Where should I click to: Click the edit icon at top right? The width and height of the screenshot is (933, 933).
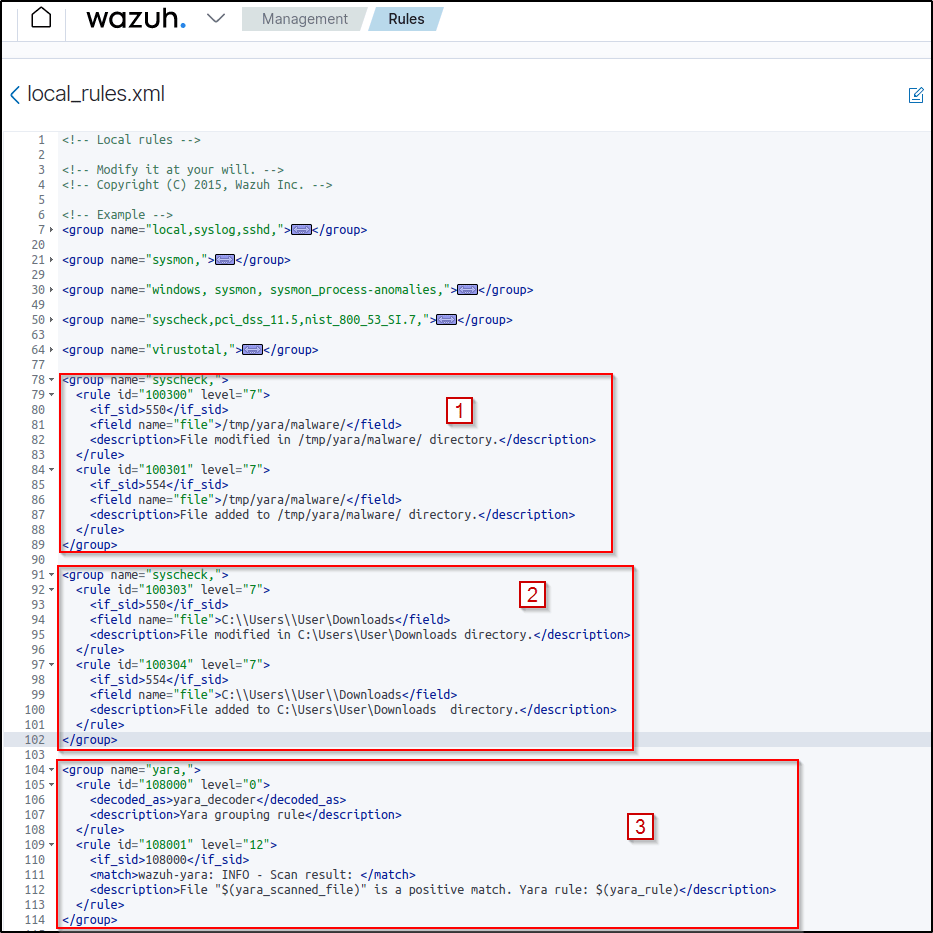click(915, 95)
